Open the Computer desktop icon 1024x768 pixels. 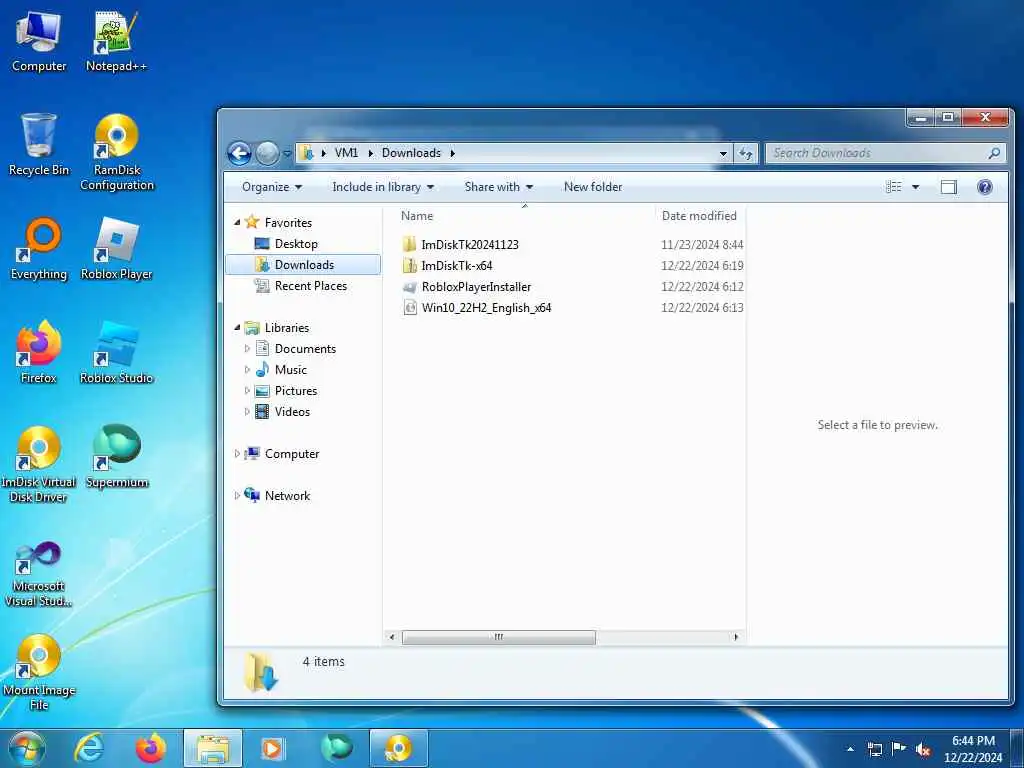coord(39,41)
